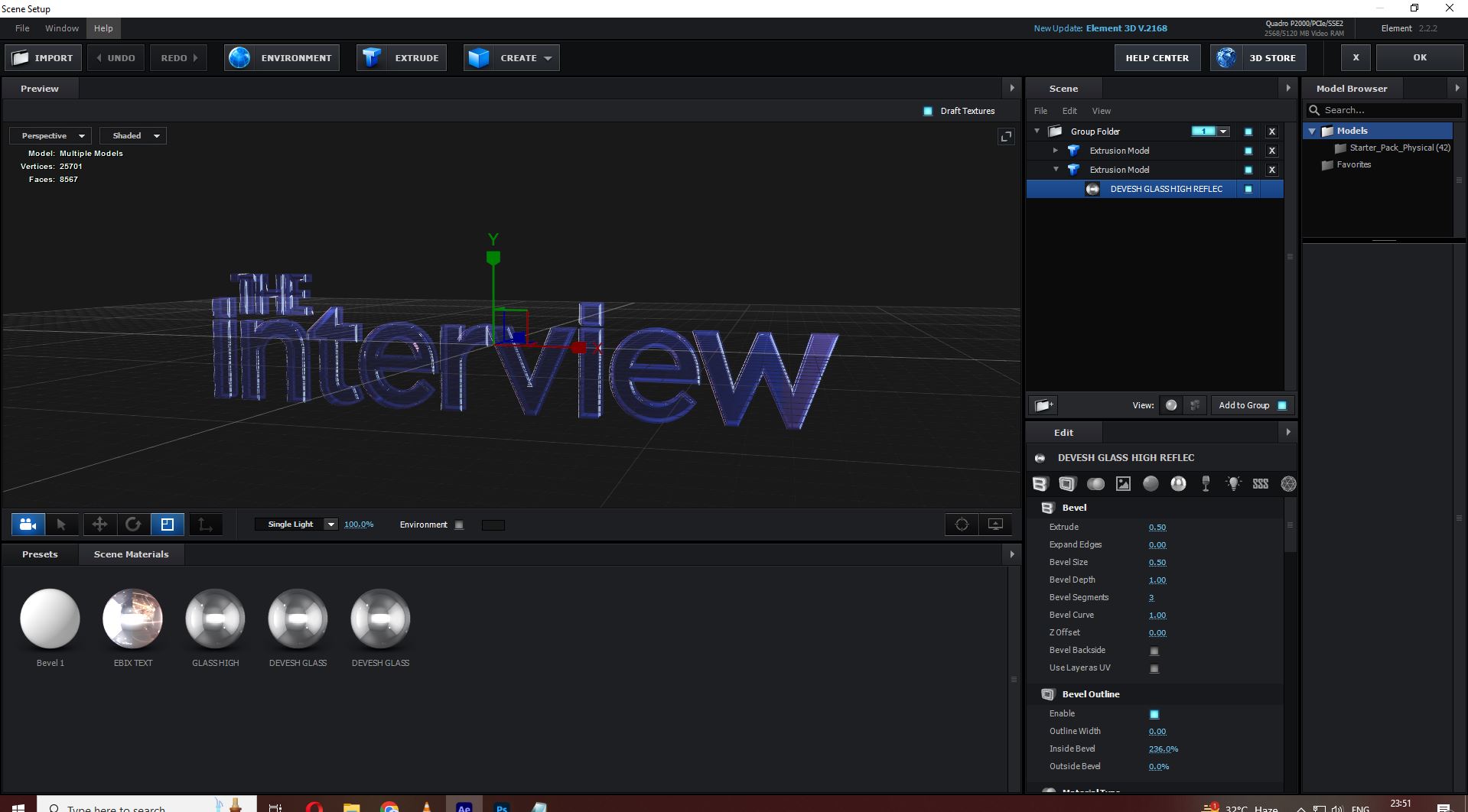1468x812 pixels.
Task: Open the Help menu
Action: [103, 28]
